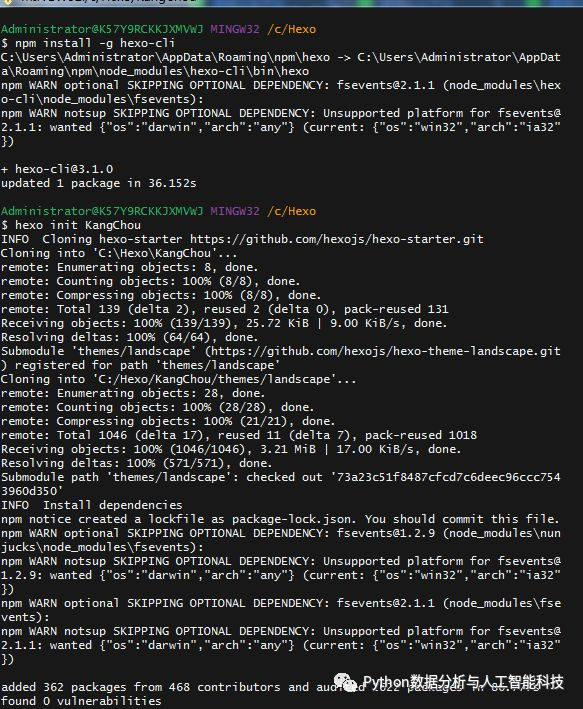Click the 'INFO Install dependencies' line
The height and width of the screenshot is (709, 583).
click(92, 505)
